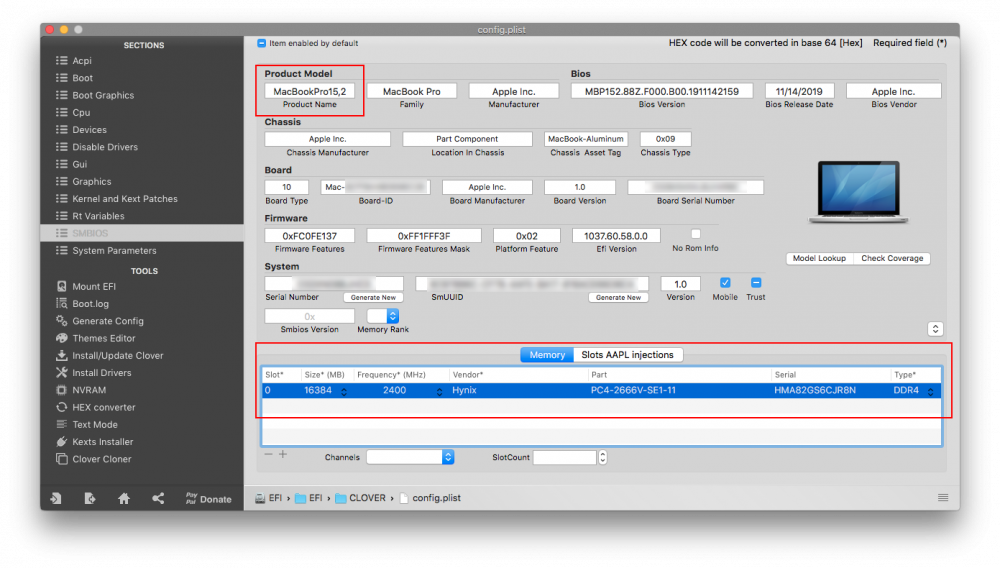This screenshot has height=568, width=1000.
Task: Click the Smbios Version field
Action: [309, 316]
